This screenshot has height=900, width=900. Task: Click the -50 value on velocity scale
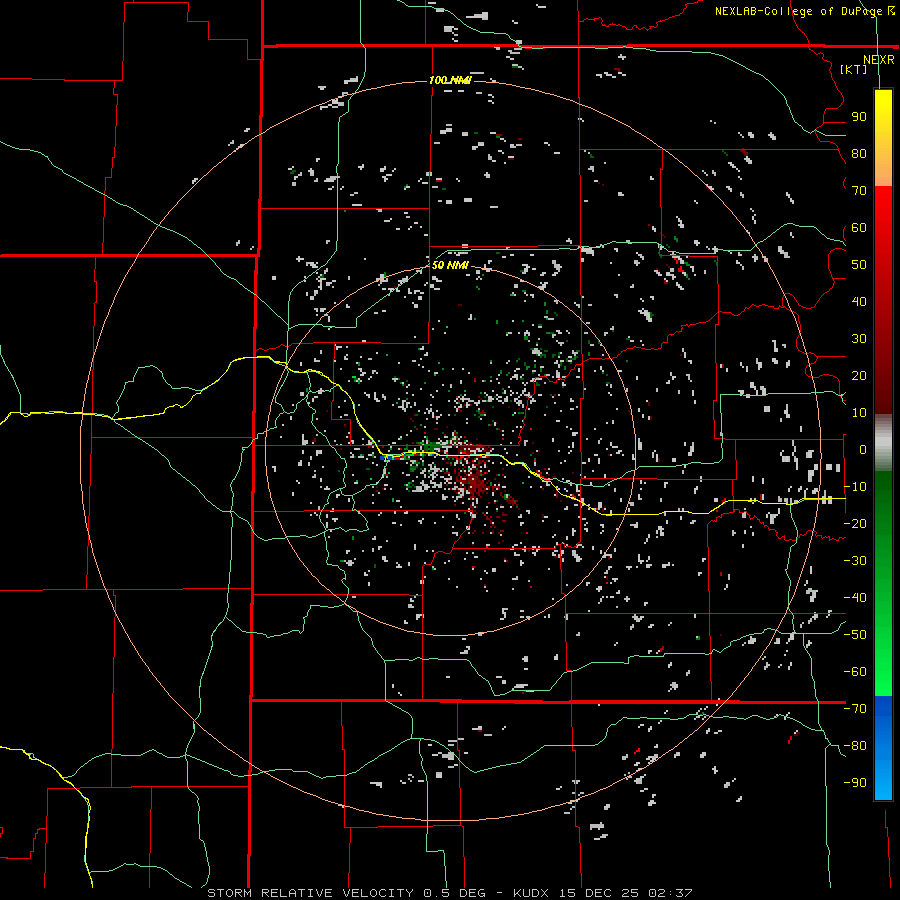point(855,635)
